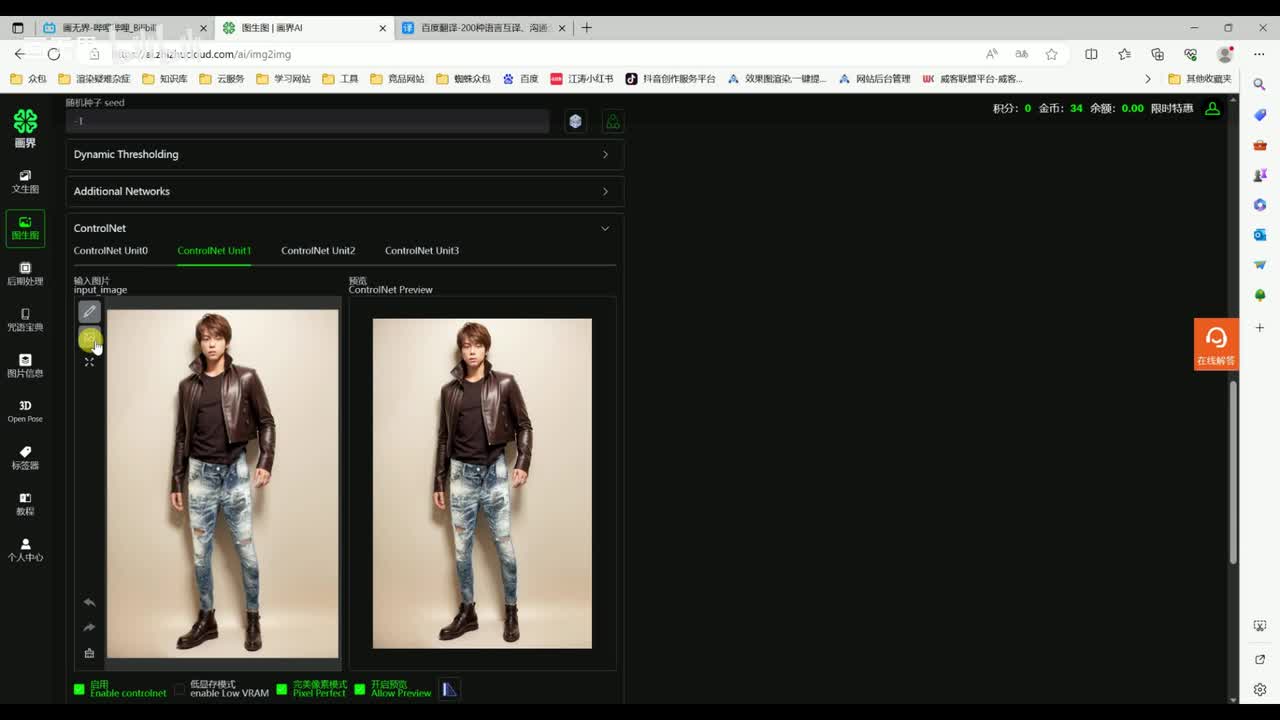Image resolution: width=1280 pixels, height=720 pixels.
Task: Enable the Low VRAM checkbox
Action: point(180,689)
